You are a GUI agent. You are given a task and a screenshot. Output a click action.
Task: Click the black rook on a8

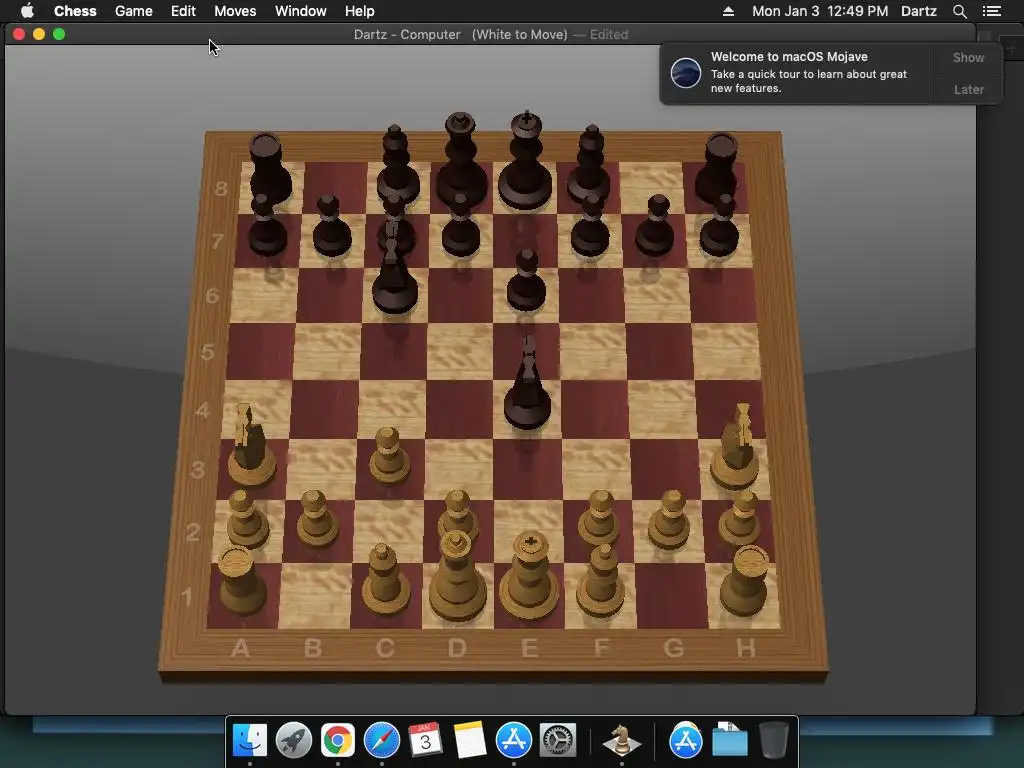(x=268, y=167)
